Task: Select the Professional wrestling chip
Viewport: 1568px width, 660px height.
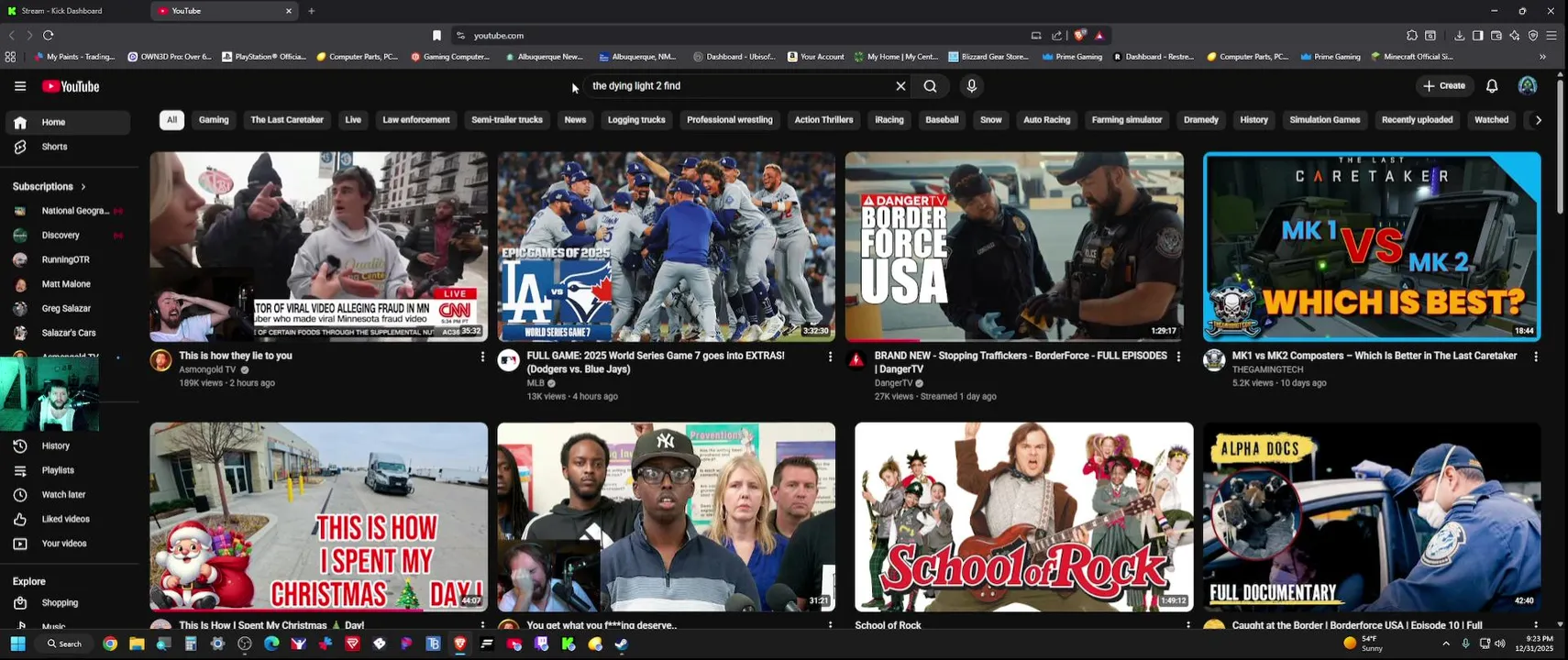Action: click(x=730, y=120)
